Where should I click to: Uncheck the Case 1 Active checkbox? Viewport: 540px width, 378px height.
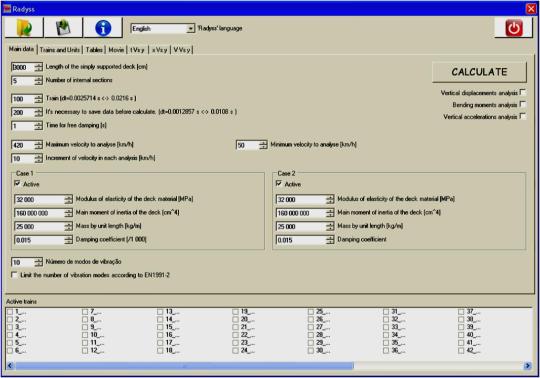tap(17, 183)
